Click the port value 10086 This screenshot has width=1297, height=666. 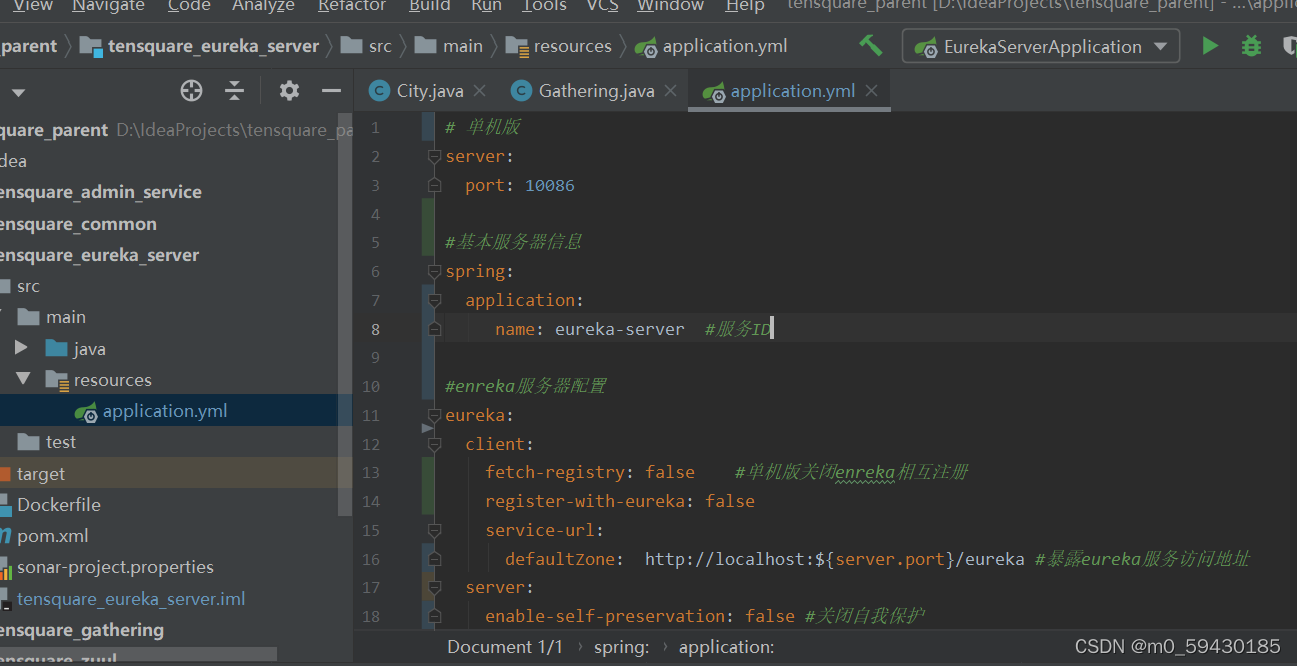(550, 186)
